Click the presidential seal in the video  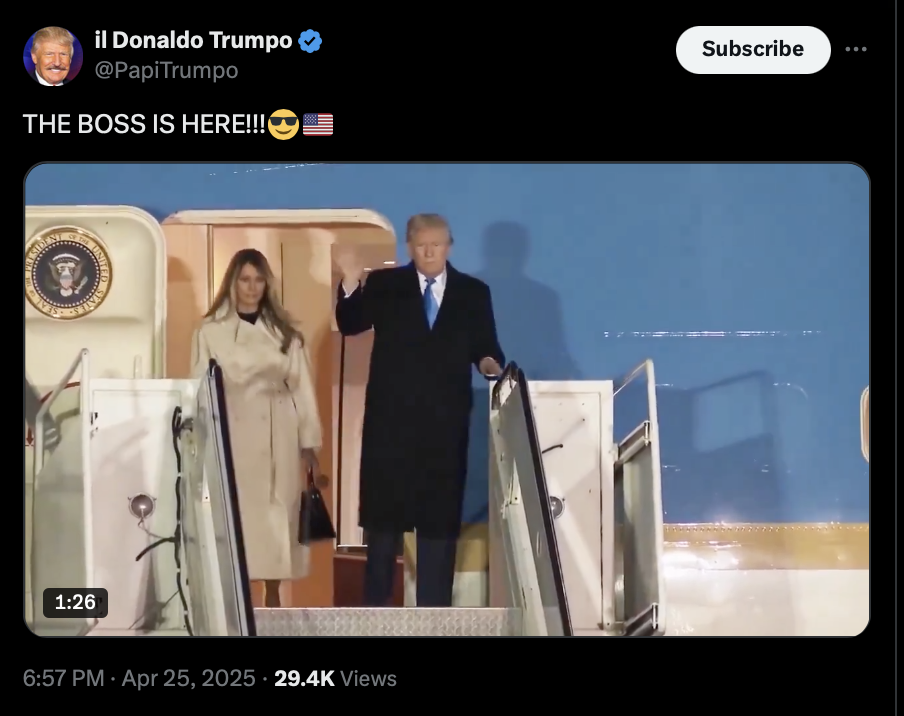67,273
